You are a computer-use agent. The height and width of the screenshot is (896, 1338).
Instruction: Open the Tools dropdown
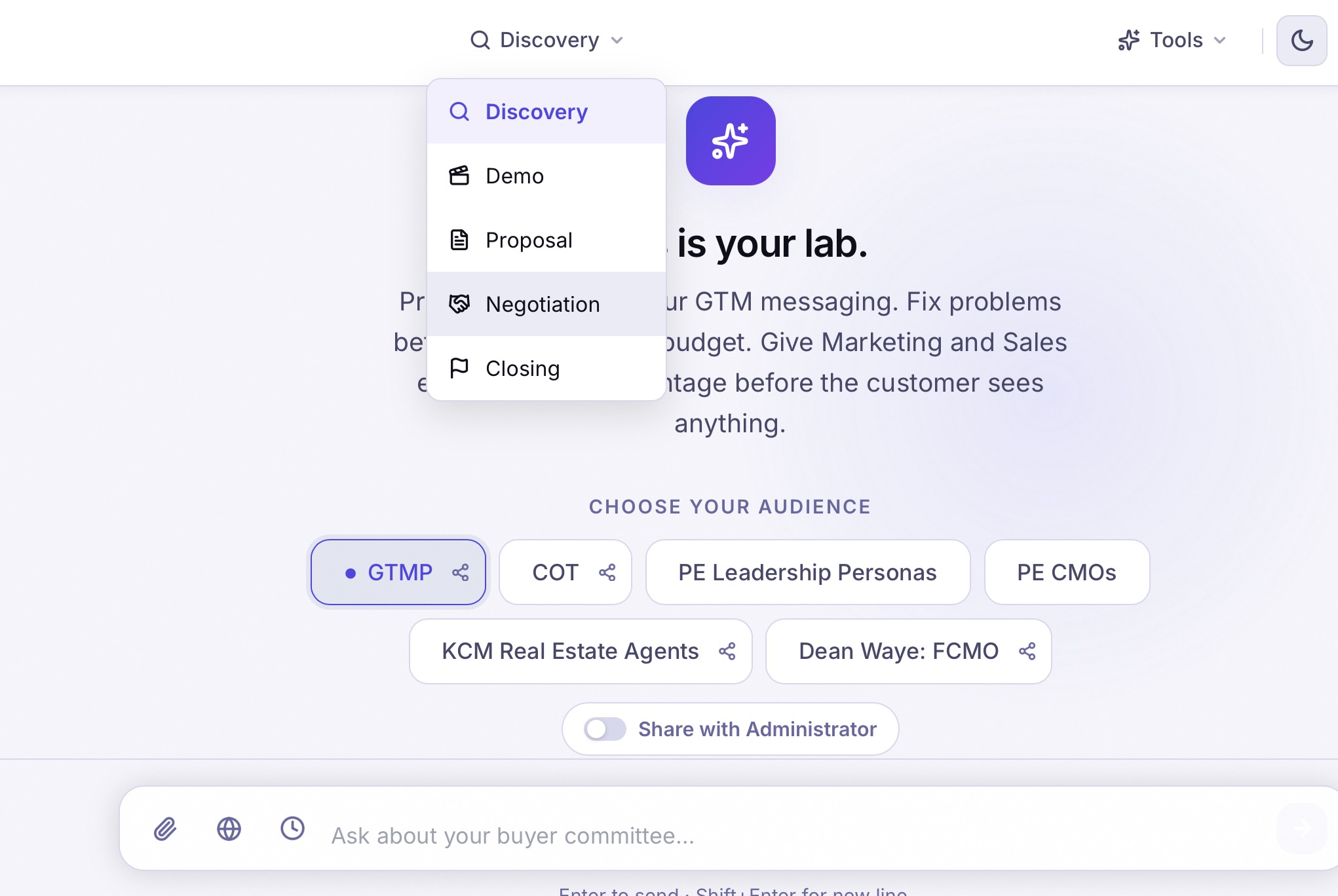tap(1172, 40)
